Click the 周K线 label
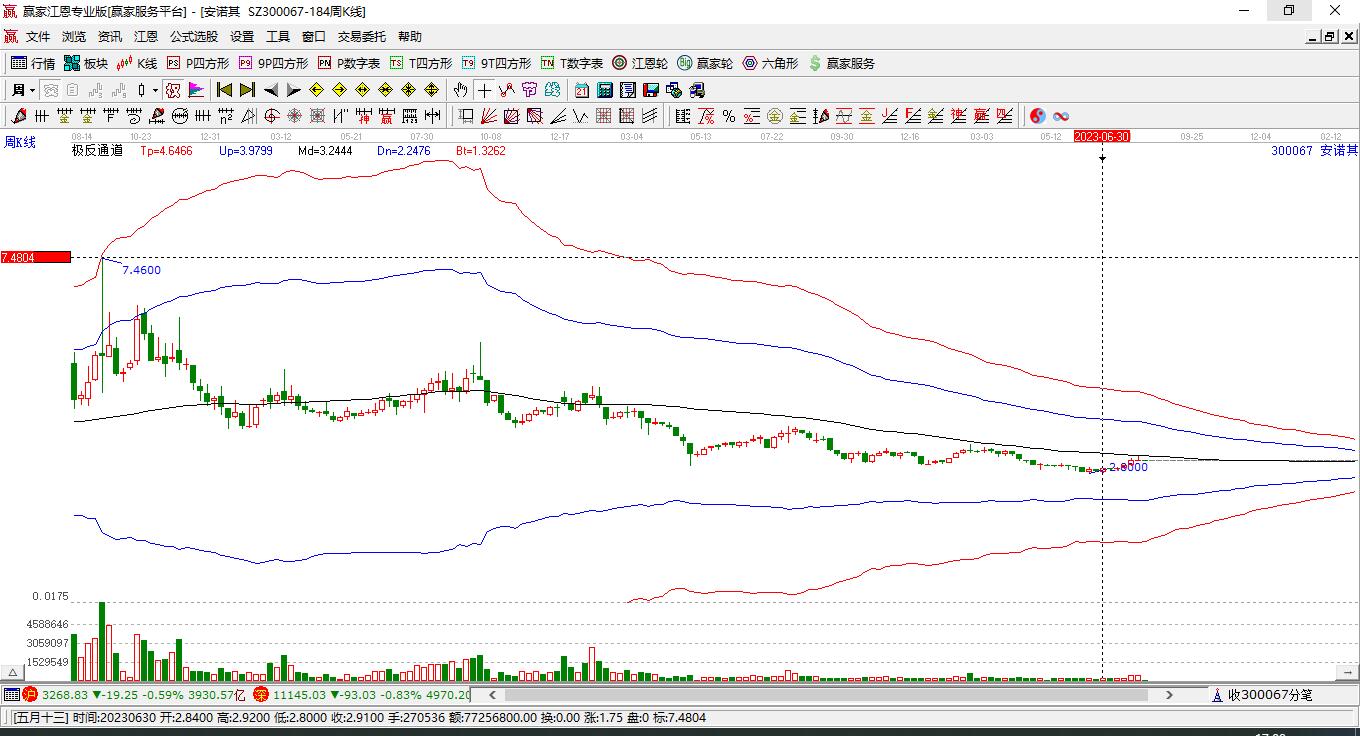 (20, 142)
